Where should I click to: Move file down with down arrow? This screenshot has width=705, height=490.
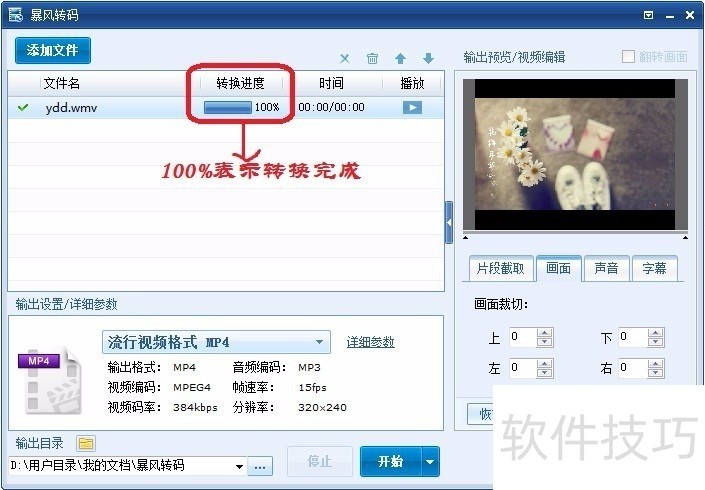pyautogui.click(x=428, y=58)
